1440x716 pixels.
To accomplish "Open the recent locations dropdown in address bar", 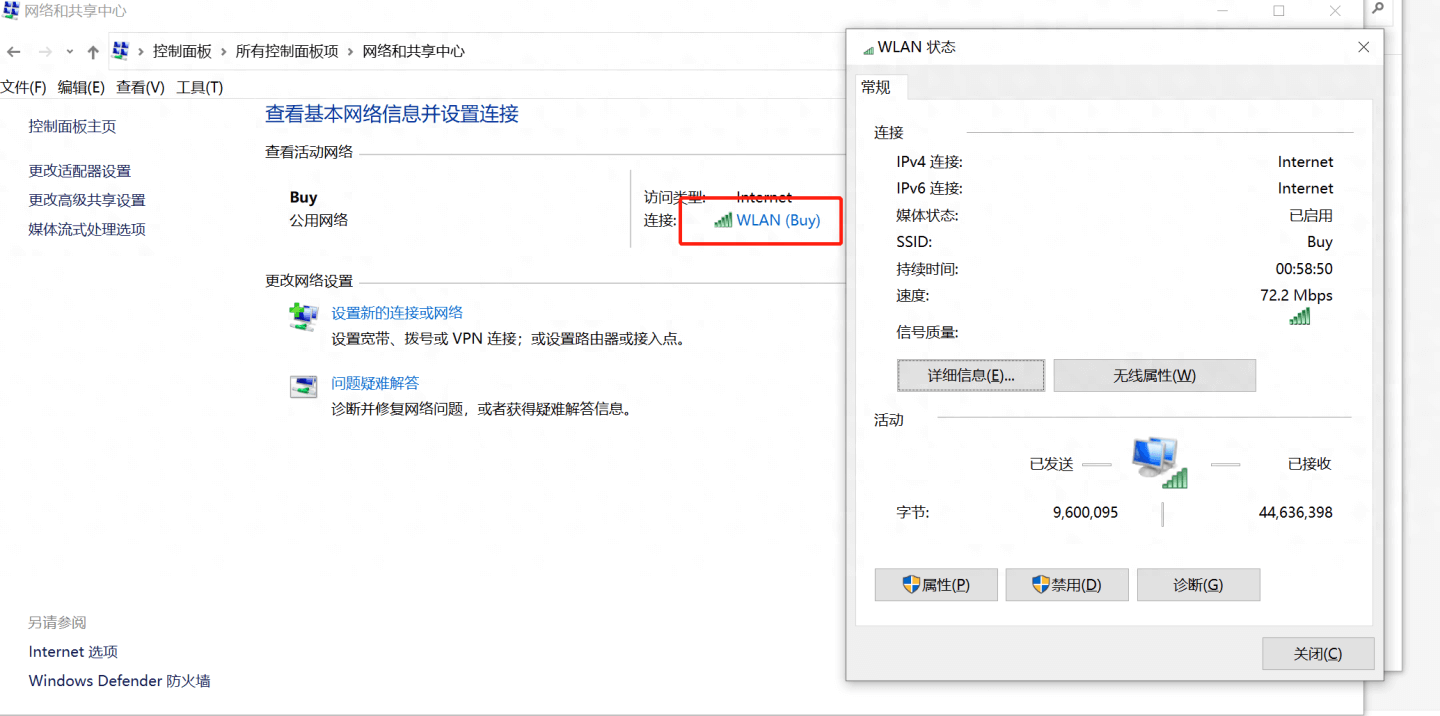I will [x=68, y=51].
